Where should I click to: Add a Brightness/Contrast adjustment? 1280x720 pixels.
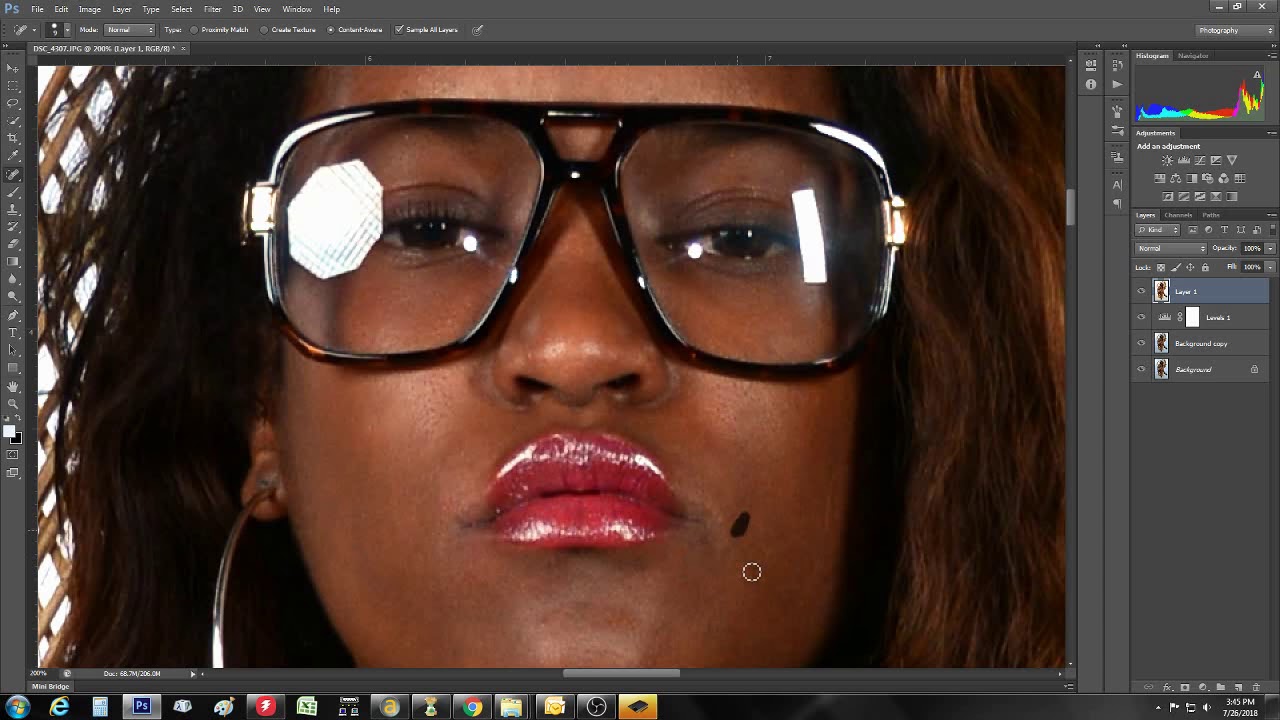tap(1167, 160)
